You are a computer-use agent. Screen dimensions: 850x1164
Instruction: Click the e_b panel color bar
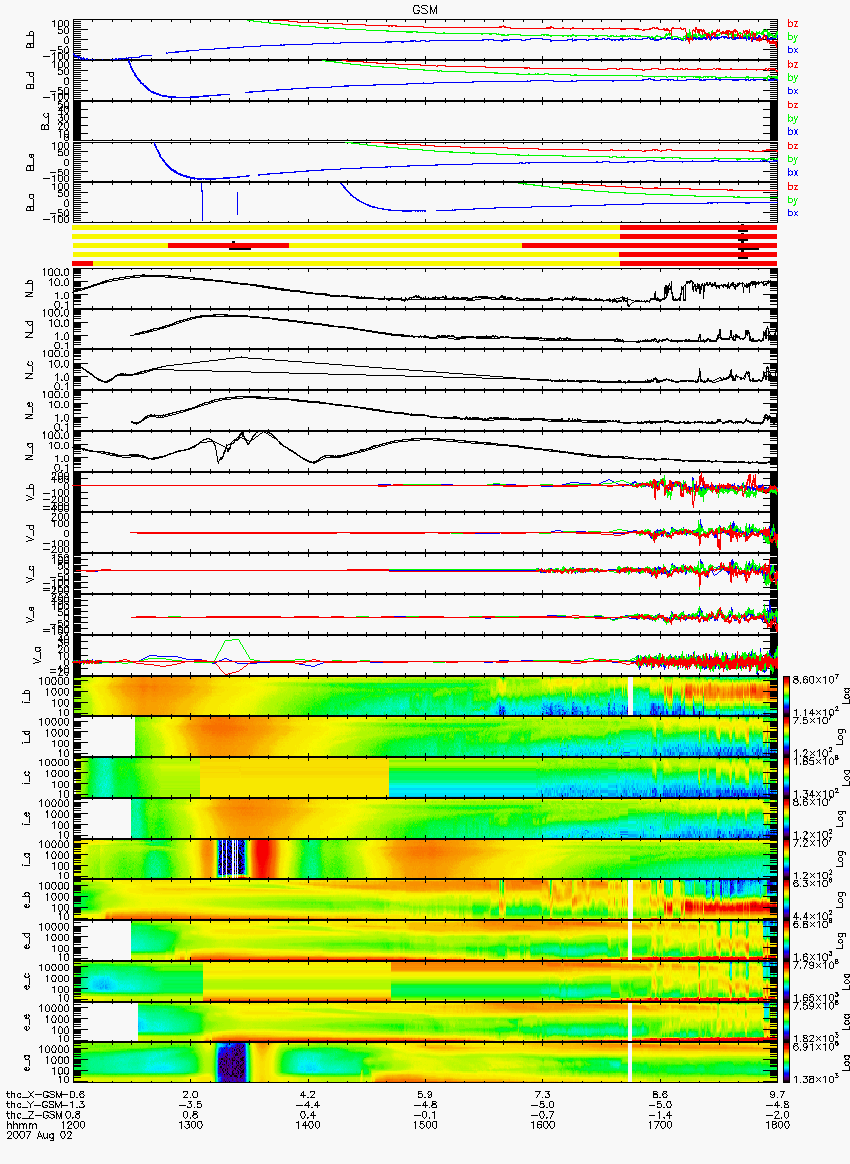786,900
